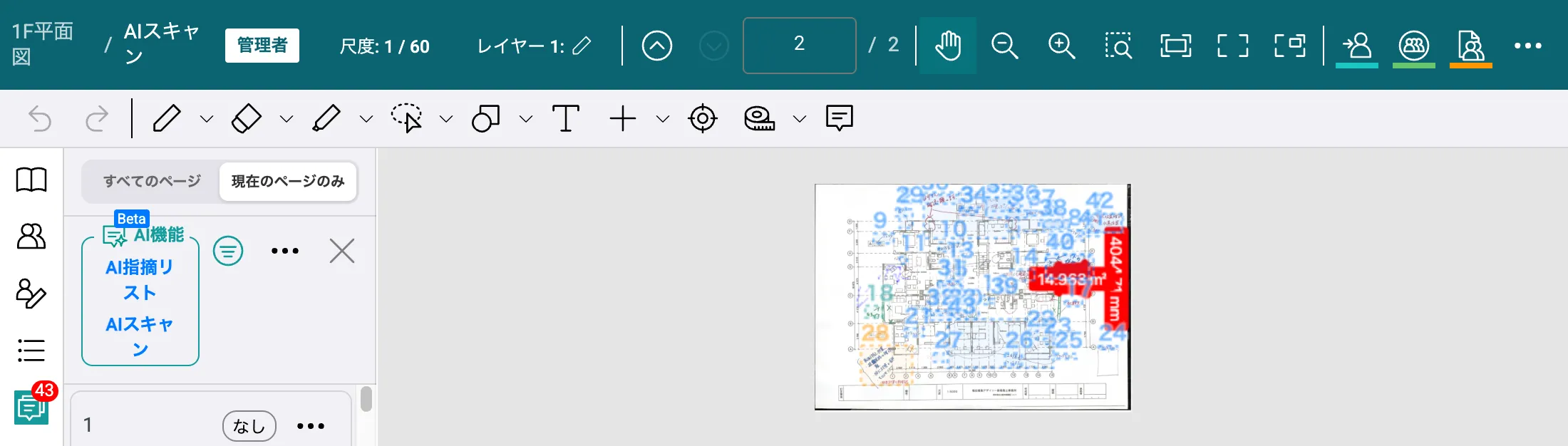The image size is (1568, 446).
Task: Open the comments list with 43 badge
Action: [x=31, y=408]
